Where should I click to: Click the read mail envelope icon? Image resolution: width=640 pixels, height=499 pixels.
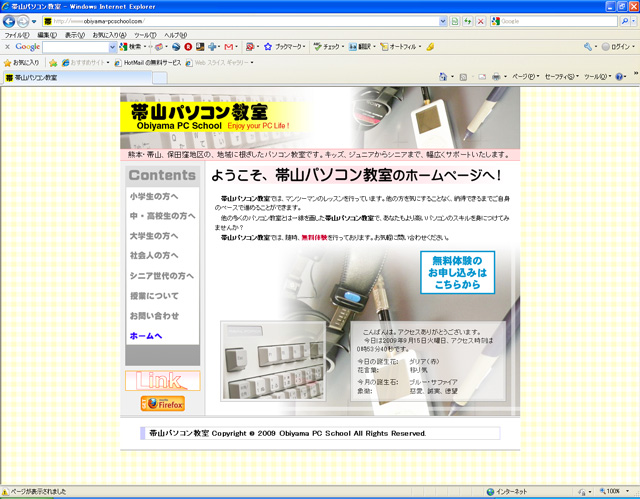(482, 77)
